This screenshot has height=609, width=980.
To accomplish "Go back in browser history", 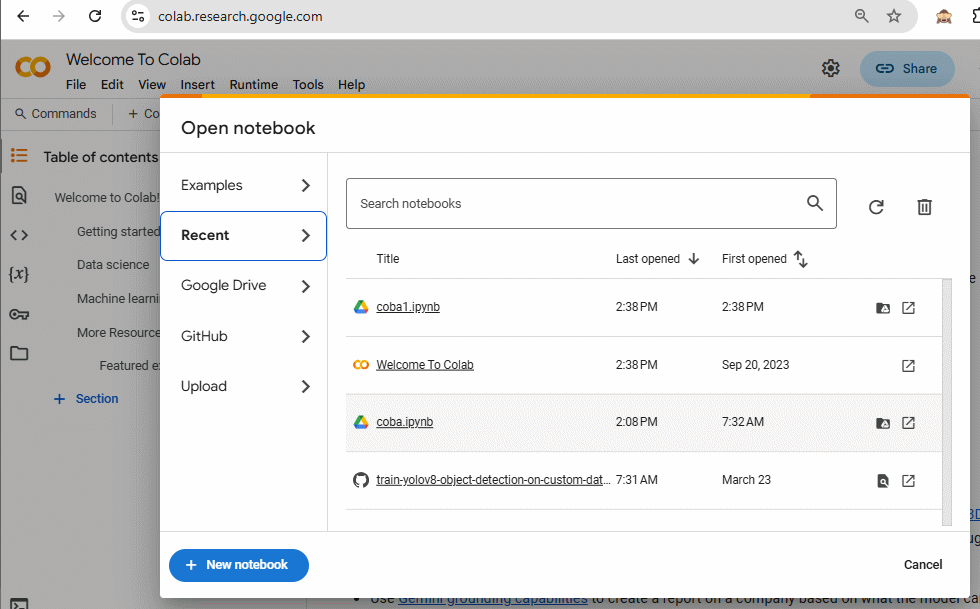I will pos(23,16).
